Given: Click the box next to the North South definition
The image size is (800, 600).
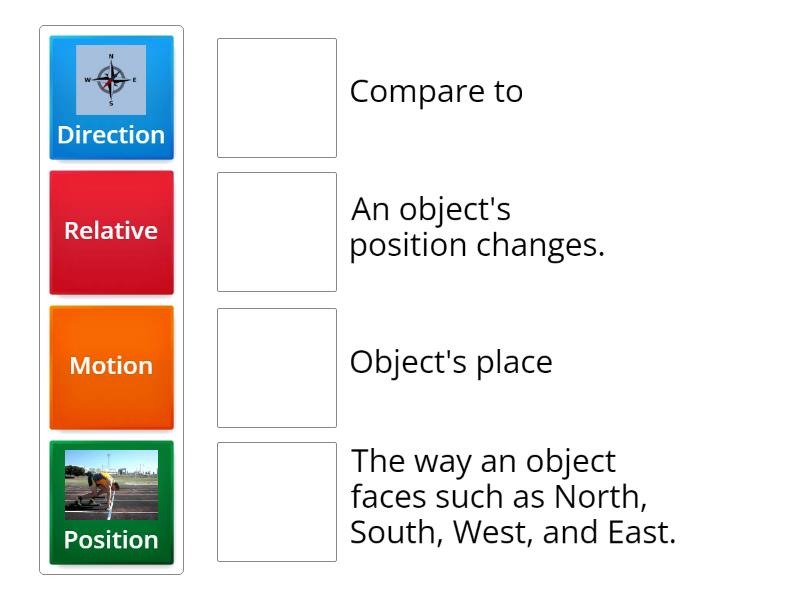Looking at the screenshot, I should [x=276, y=501].
